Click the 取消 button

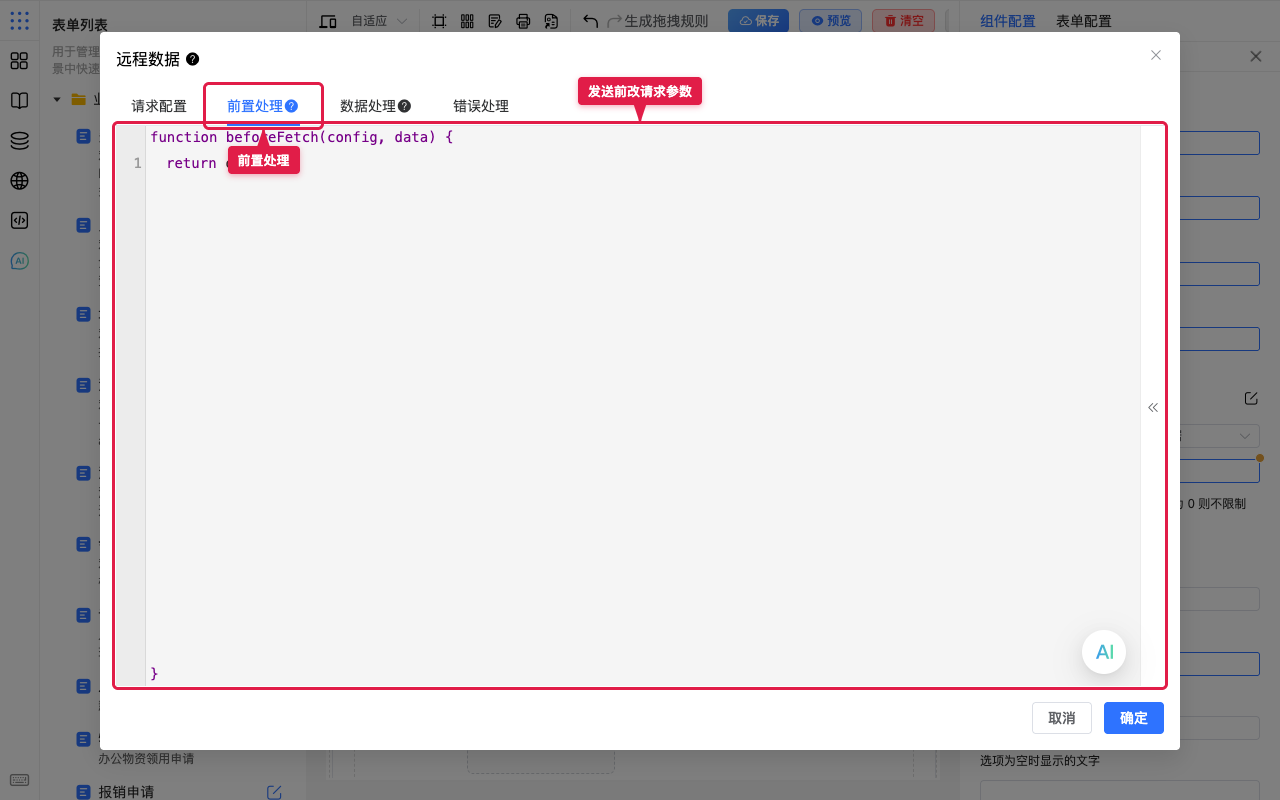1062,718
